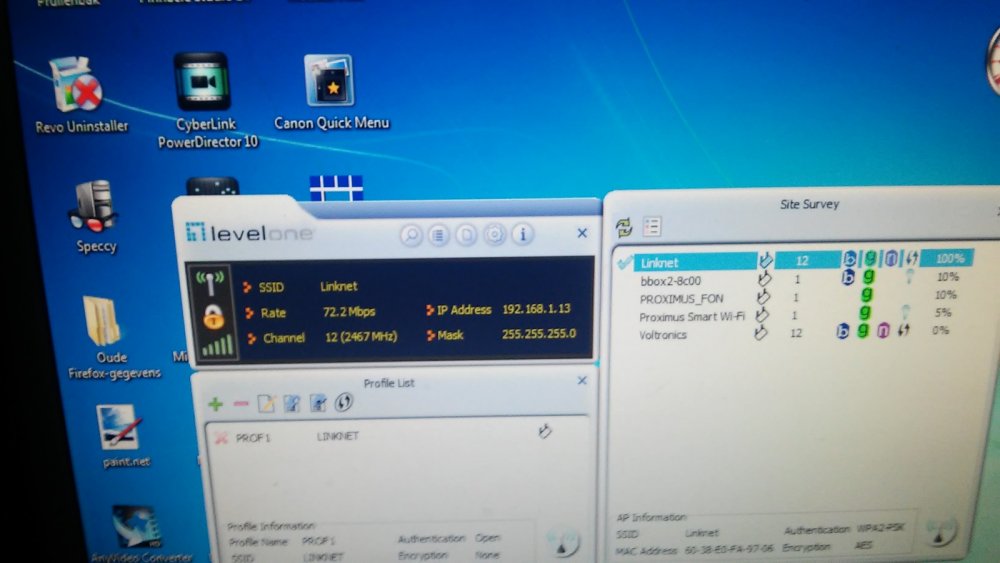
Task: Rescan networks with Site Survey refresh icon
Action: coord(624,227)
